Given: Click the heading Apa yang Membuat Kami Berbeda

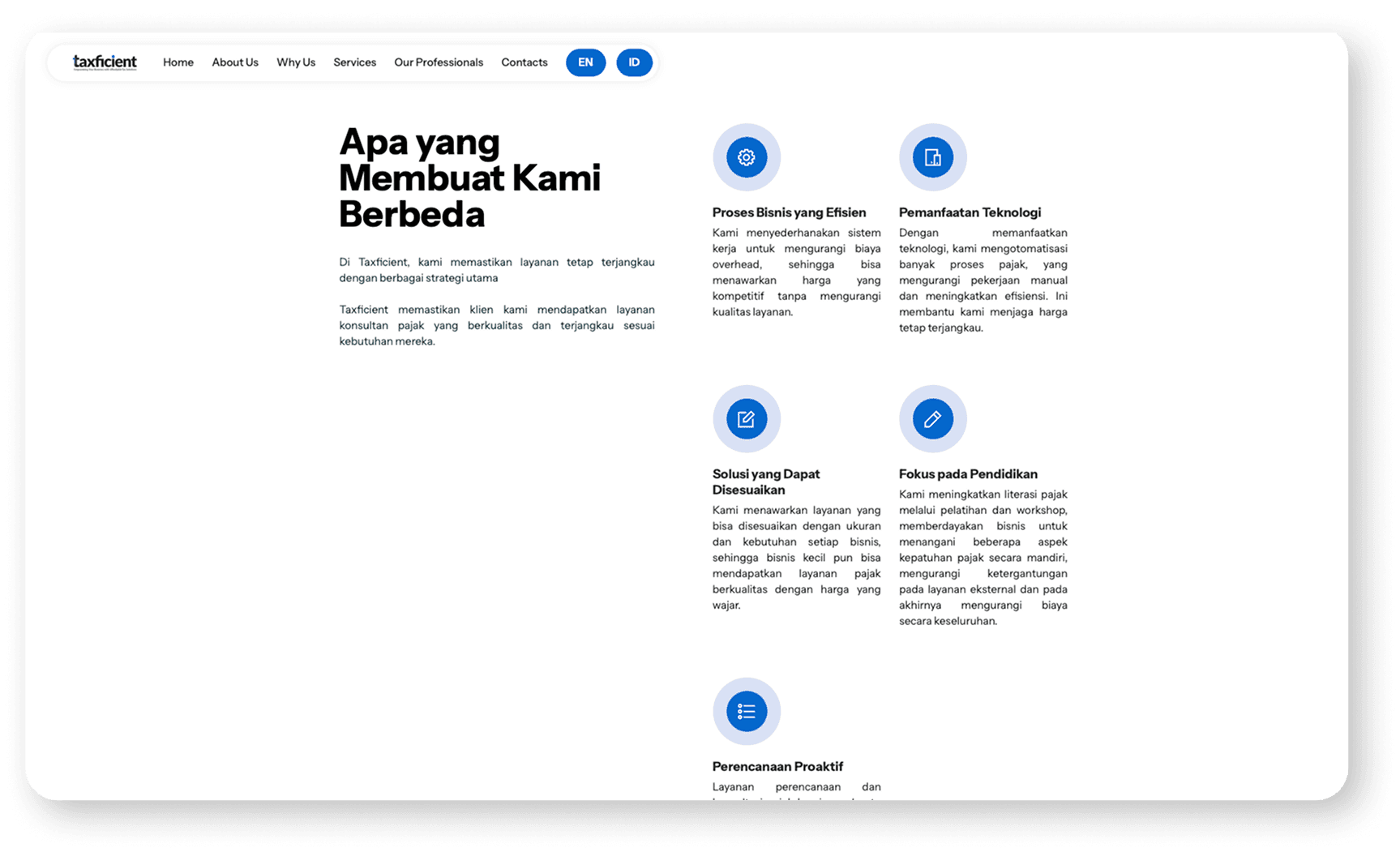Looking at the screenshot, I should [469, 178].
